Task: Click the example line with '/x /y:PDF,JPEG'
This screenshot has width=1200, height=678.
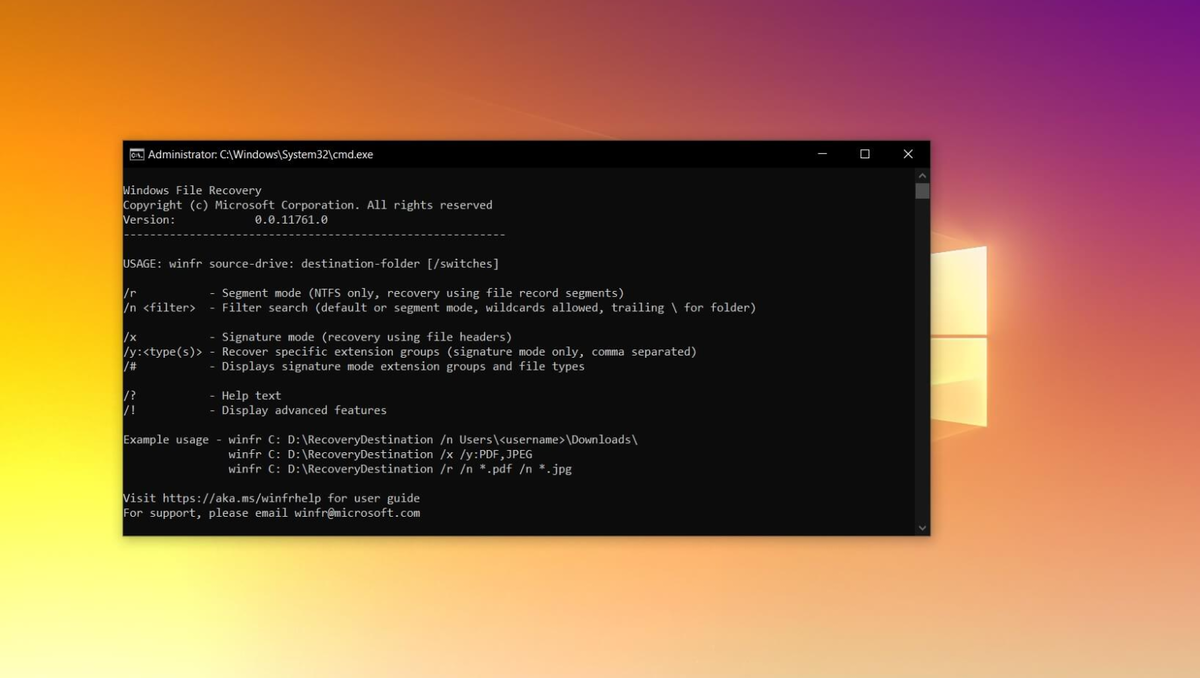Action: pos(380,454)
